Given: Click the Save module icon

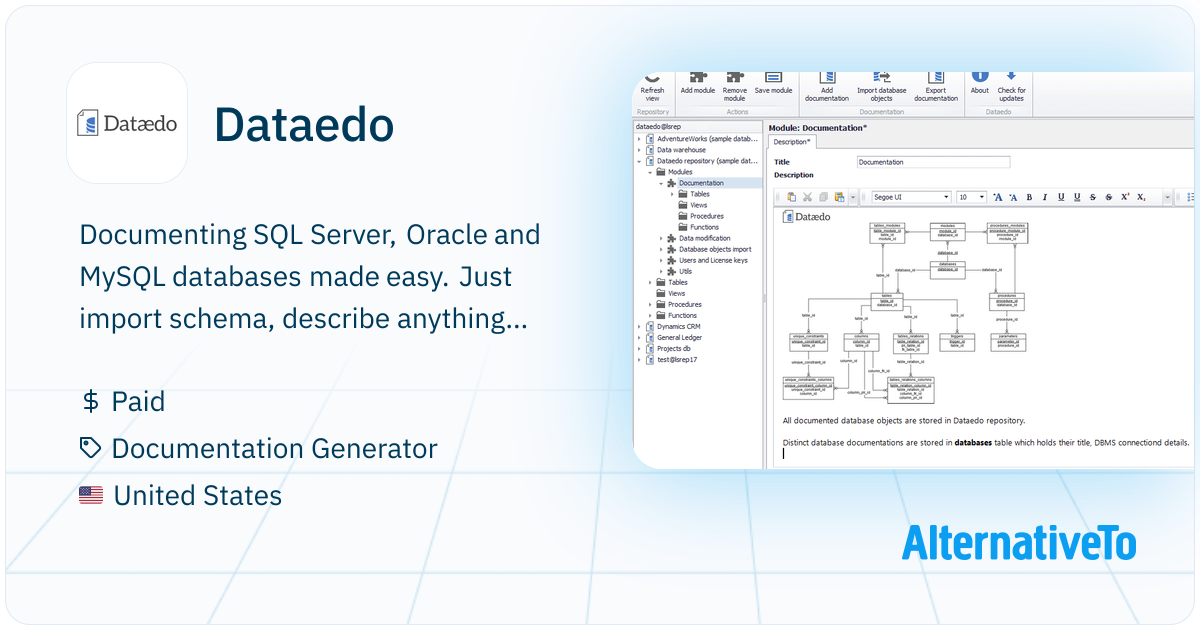Looking at the screenshot, I should (x=773, y=77).
